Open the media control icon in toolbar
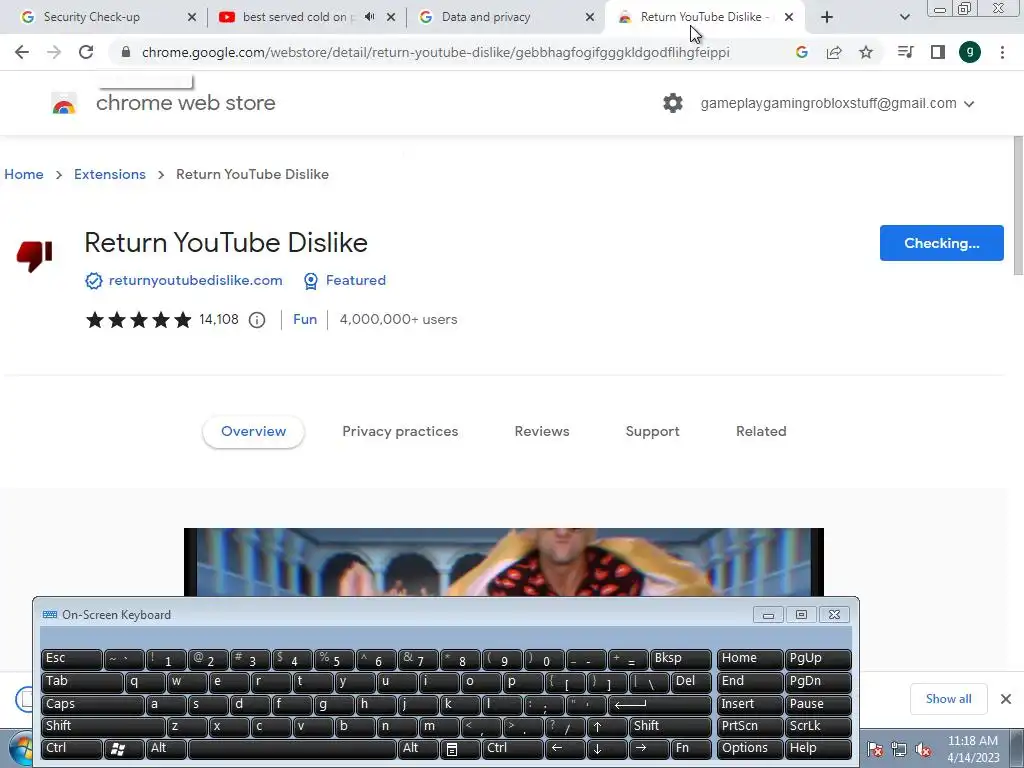This screenshot has height=768, width=1024. pos(906,52)
